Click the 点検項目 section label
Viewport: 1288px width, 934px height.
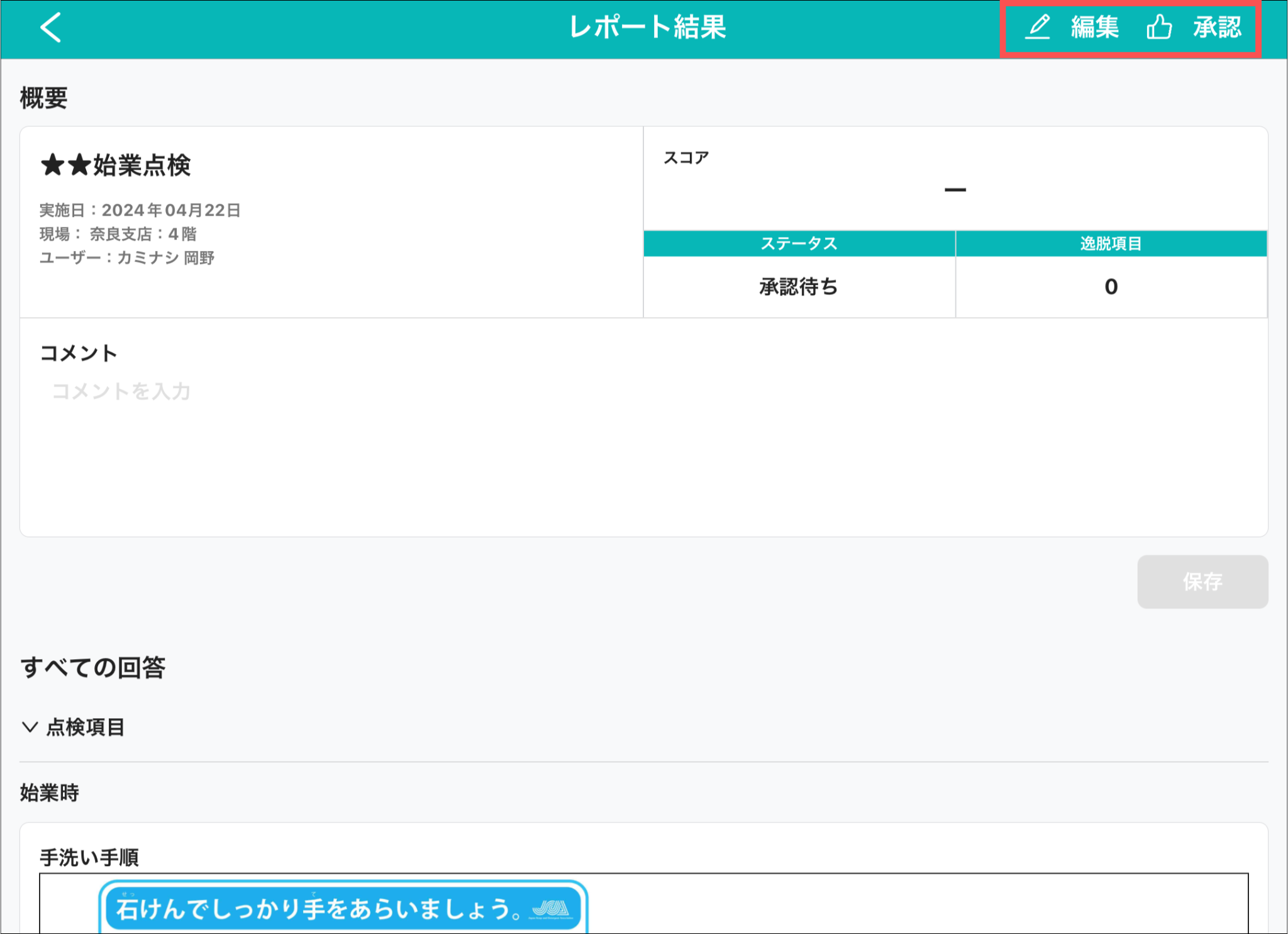pyautogui.click(x=86, y=727)
